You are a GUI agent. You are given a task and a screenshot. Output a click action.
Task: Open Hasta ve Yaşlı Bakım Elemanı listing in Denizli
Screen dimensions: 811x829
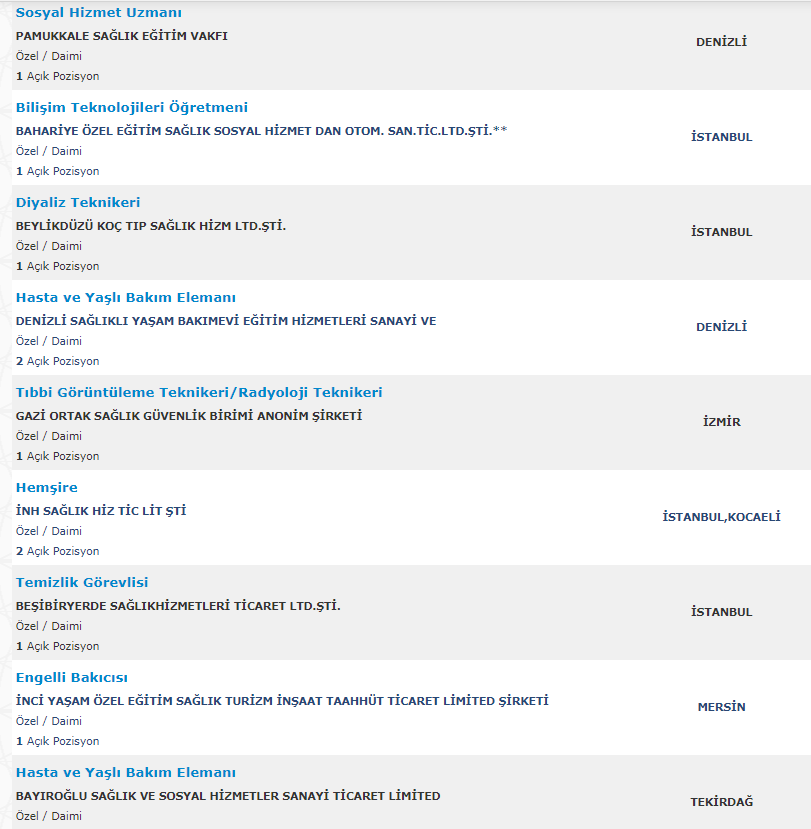[x=126, y=297]
